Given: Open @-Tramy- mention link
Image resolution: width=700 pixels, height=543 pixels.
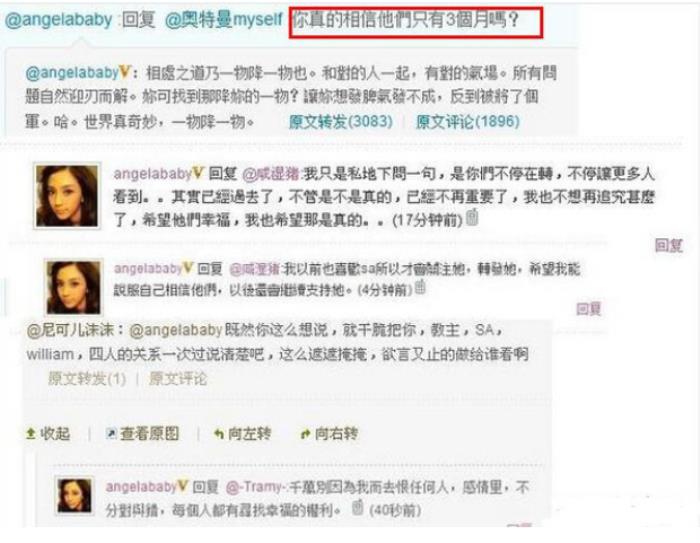Looking at the screenshot, I should (x=255, y=487).
